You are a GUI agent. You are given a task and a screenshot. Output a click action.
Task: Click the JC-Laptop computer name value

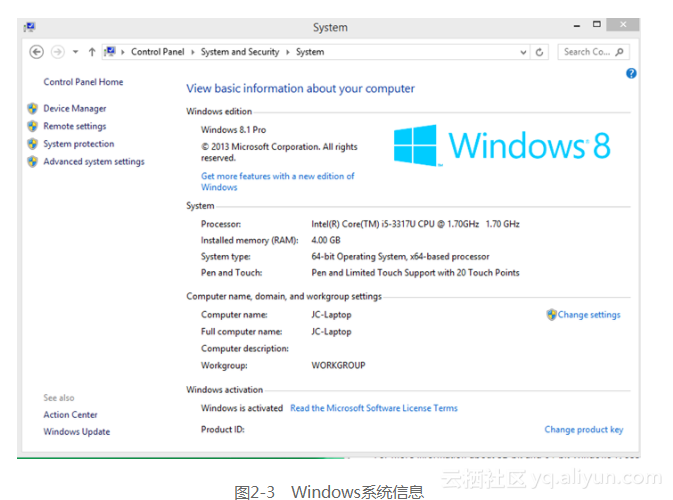[x=331, y=315]
